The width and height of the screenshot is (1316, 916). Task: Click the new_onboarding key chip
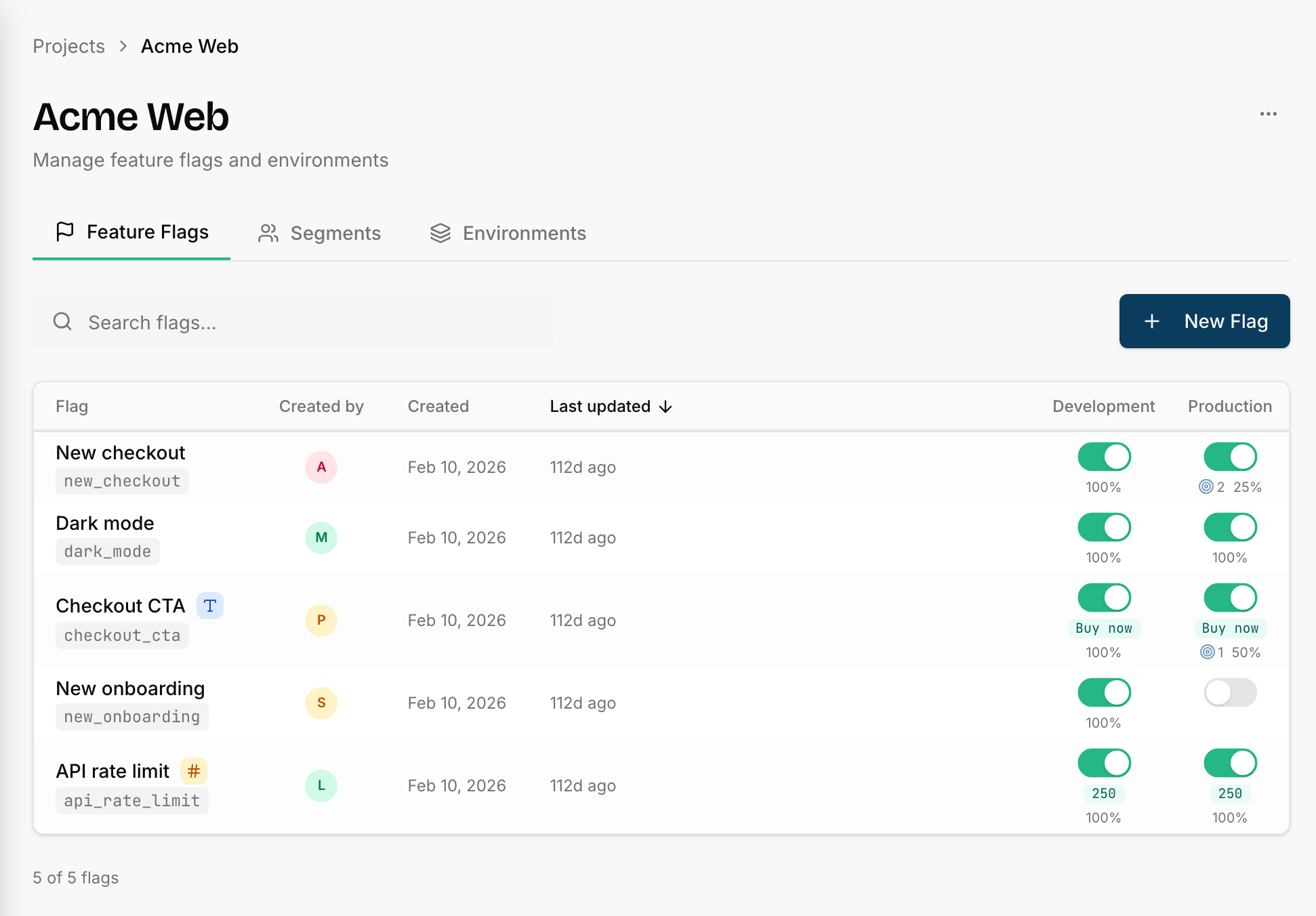pyautogui.click(x=132, y=717)
